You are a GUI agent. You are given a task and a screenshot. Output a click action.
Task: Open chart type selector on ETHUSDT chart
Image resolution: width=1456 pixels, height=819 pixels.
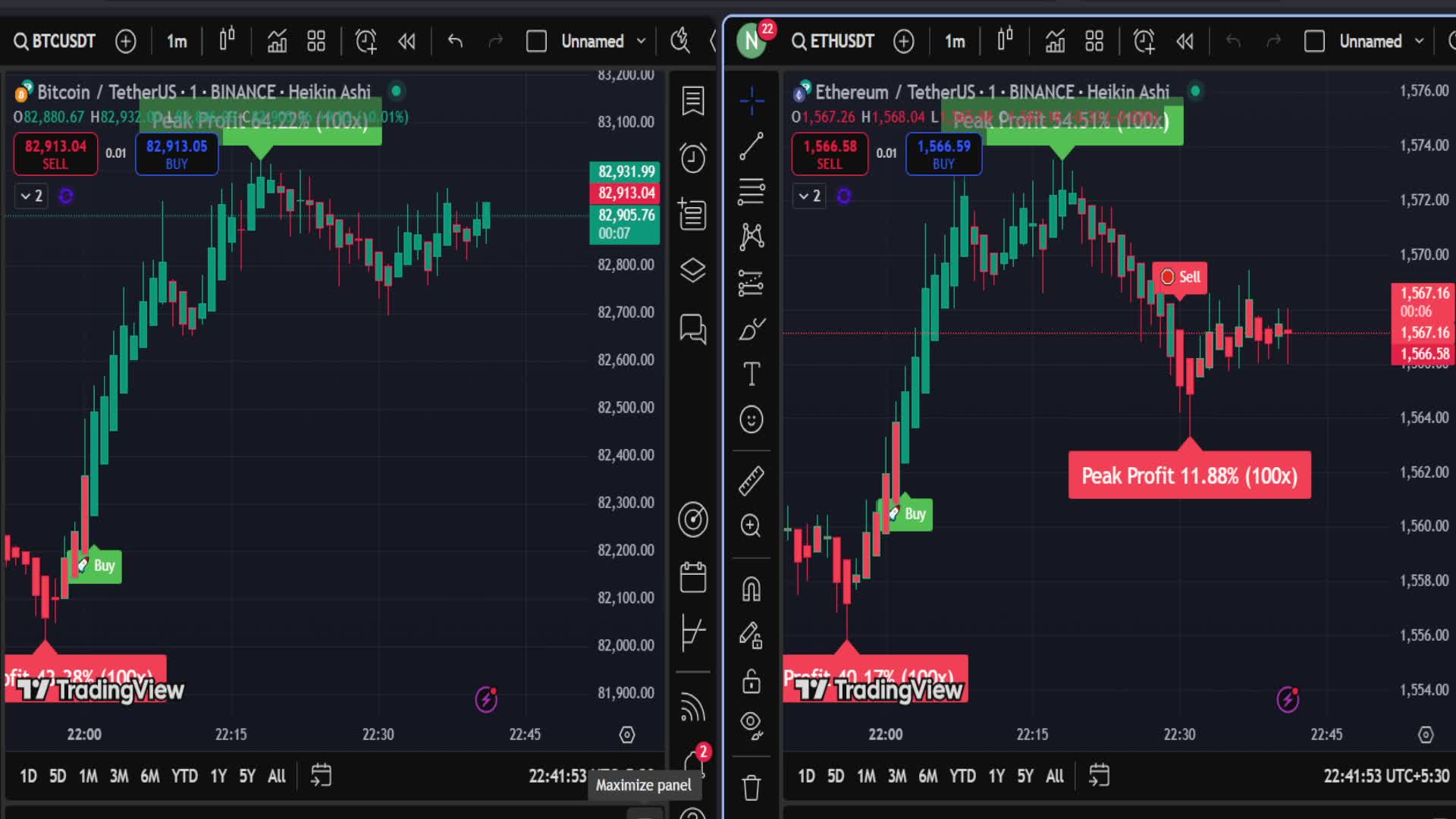(x=1005, y=40)
